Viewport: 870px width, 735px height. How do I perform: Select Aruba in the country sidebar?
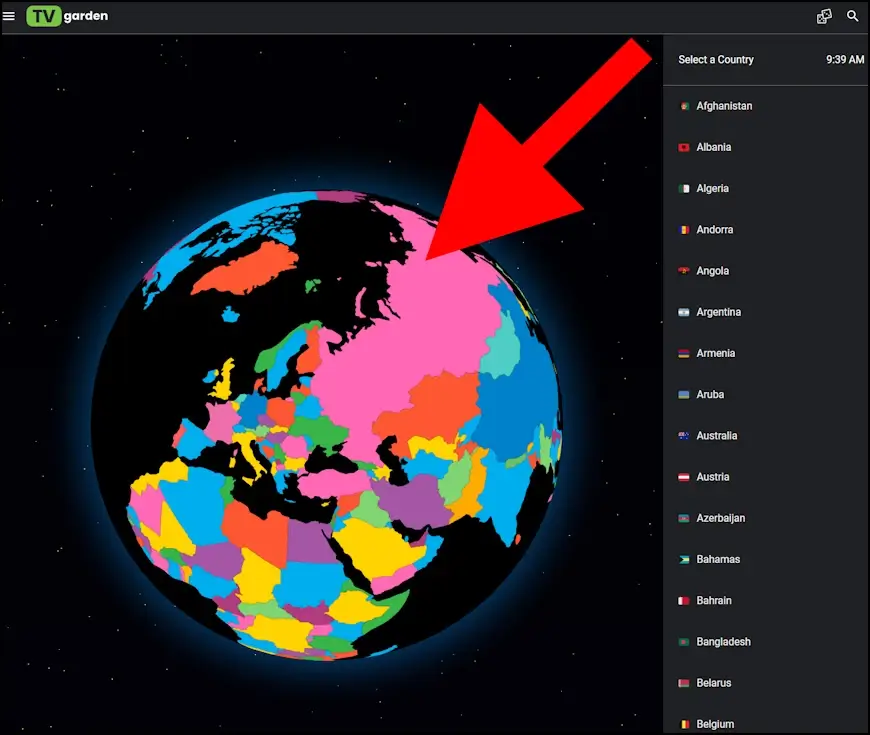[710, 394]
